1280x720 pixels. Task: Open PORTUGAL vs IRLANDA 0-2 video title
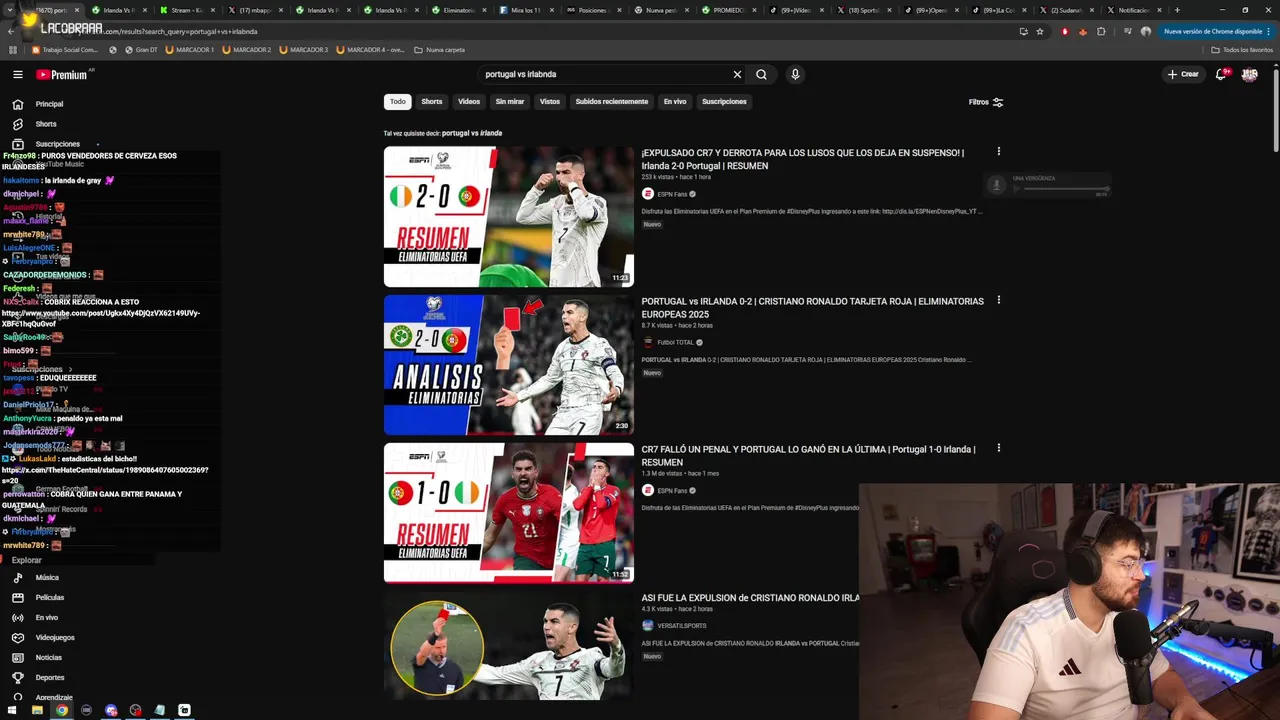coord(813,307)
